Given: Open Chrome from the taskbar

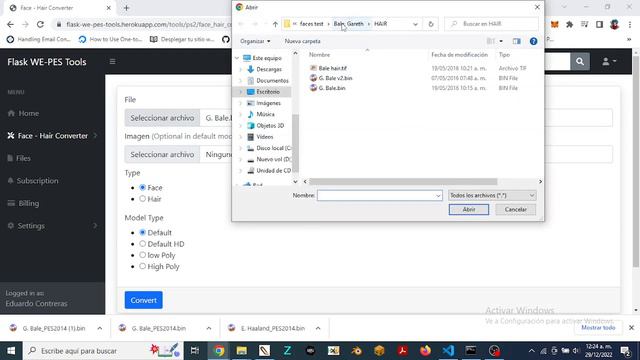Looking at the screenshot, I should pos(219,351).
